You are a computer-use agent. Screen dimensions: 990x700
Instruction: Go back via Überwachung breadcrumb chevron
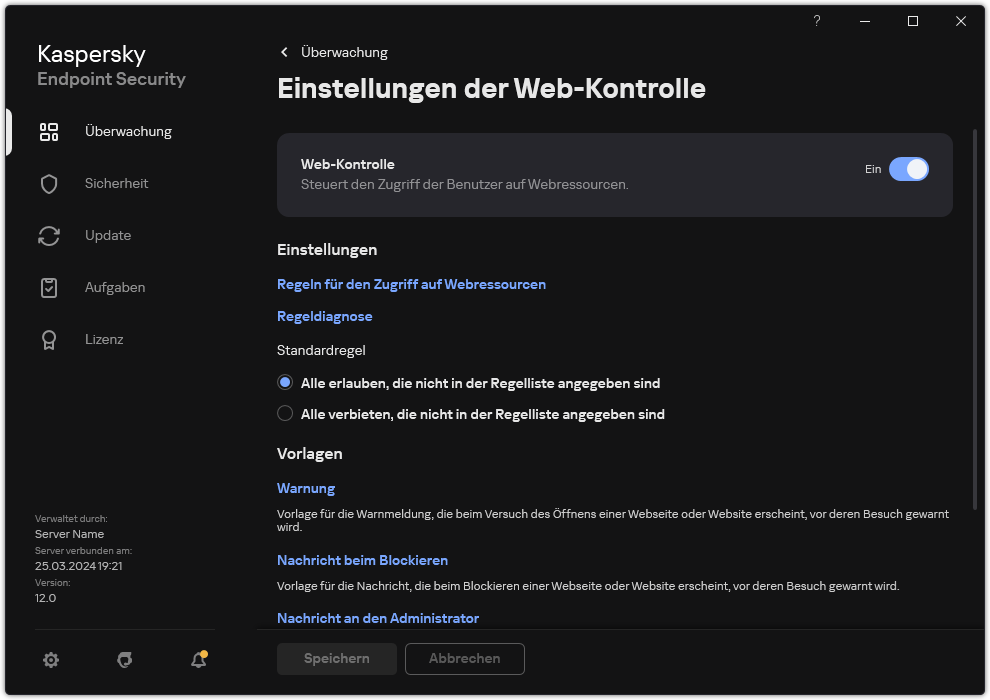coord(284,52)
